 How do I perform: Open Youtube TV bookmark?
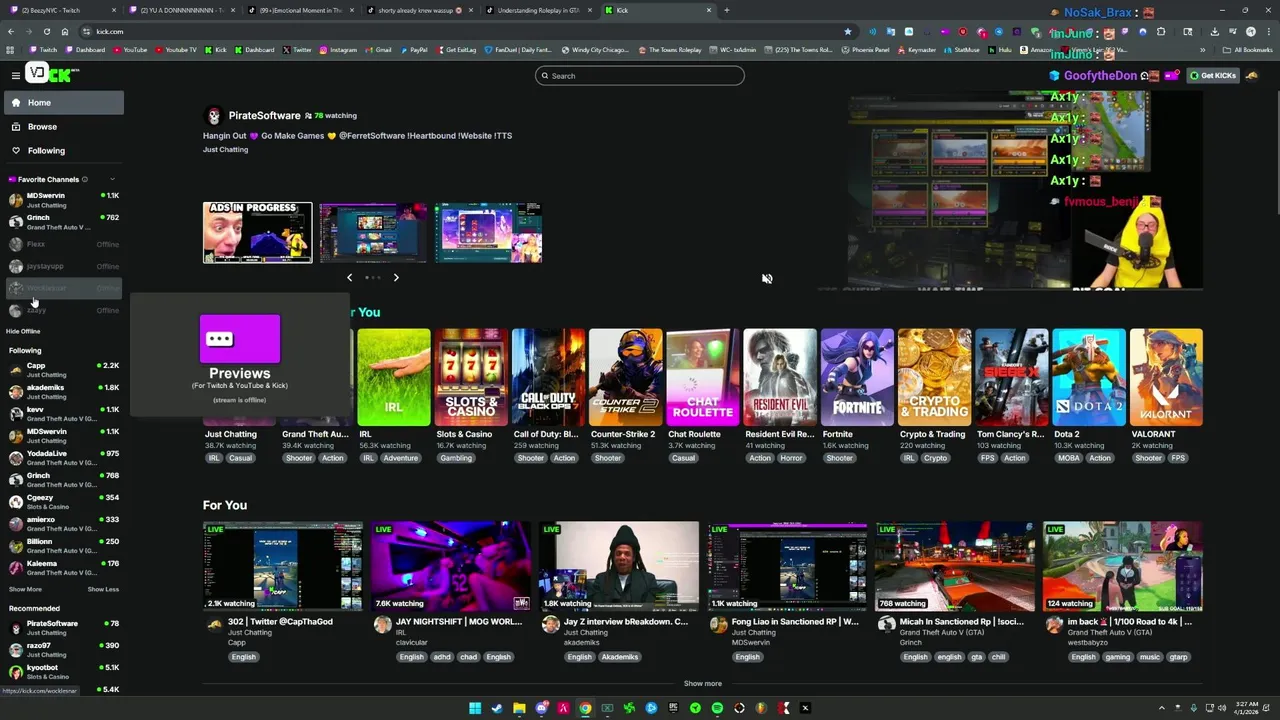(x=176, y=50)
